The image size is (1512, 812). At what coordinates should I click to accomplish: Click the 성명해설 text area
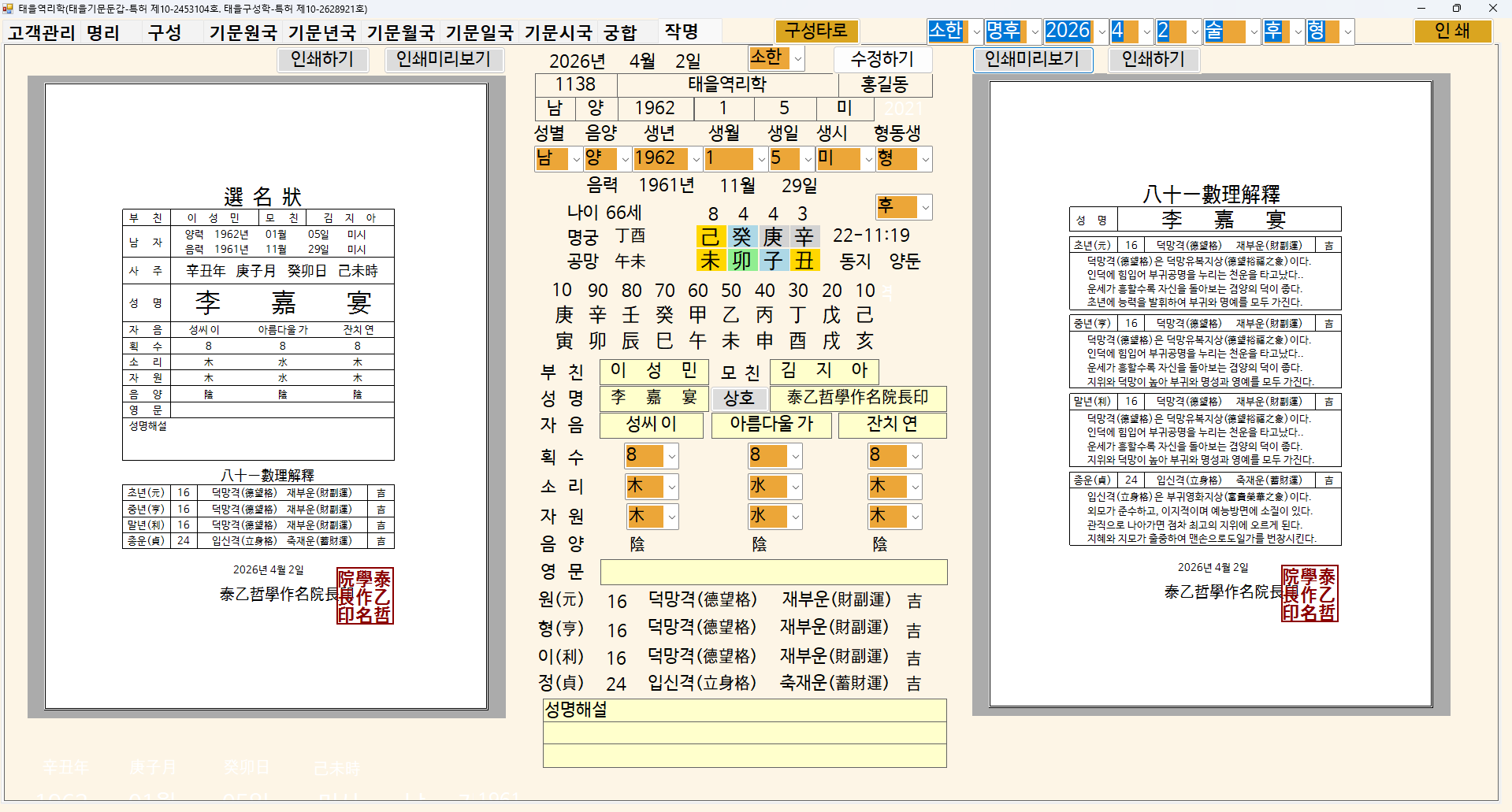(x=745, y=733)
